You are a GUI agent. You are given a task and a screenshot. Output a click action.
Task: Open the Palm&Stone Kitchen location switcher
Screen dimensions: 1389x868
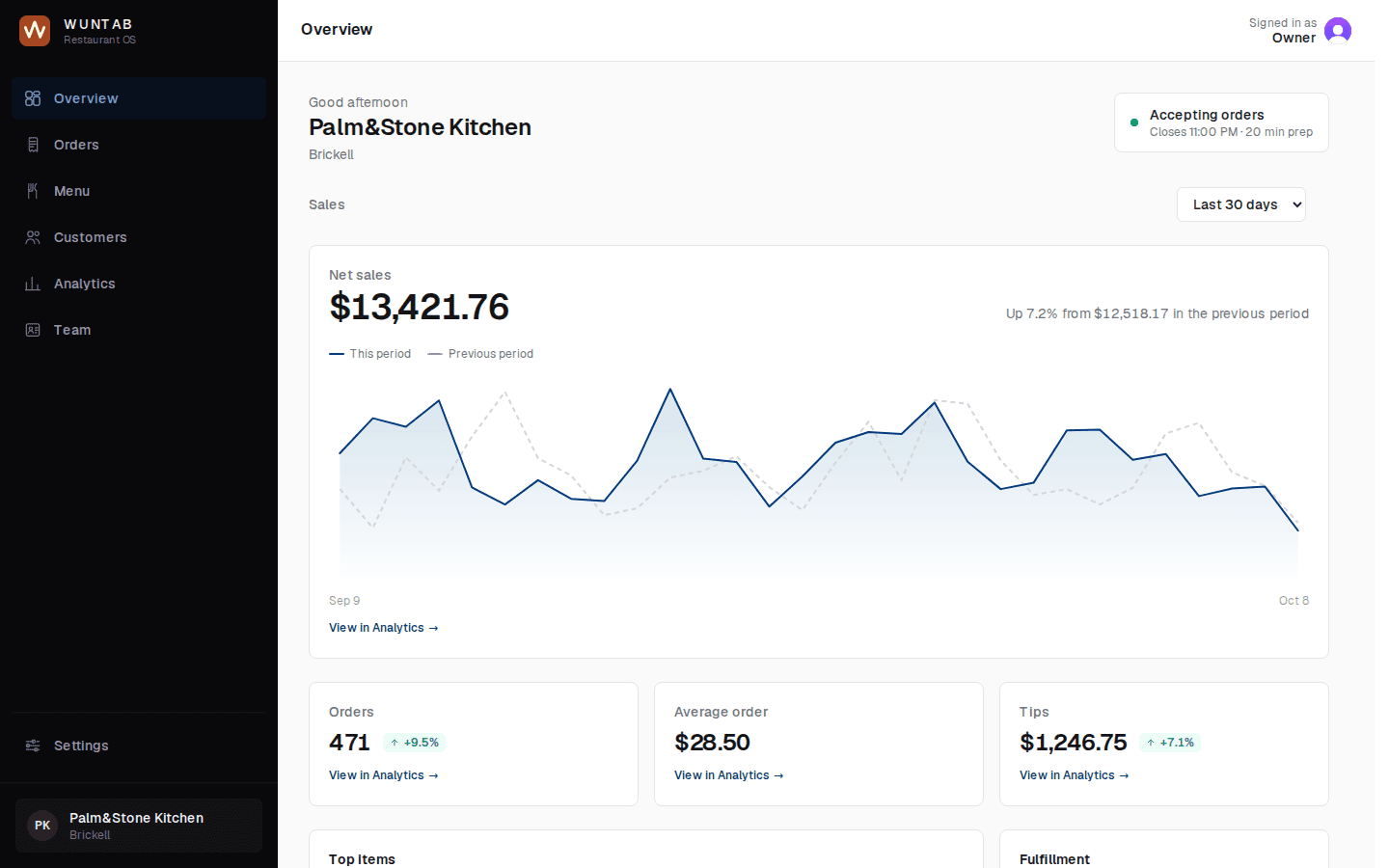click(x=139, y=826)
